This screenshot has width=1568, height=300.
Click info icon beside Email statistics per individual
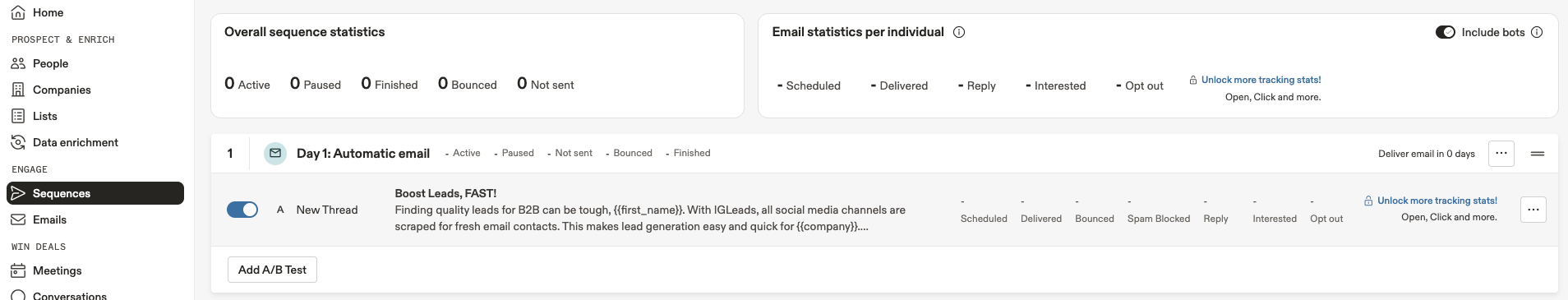(x=959, y=32)
